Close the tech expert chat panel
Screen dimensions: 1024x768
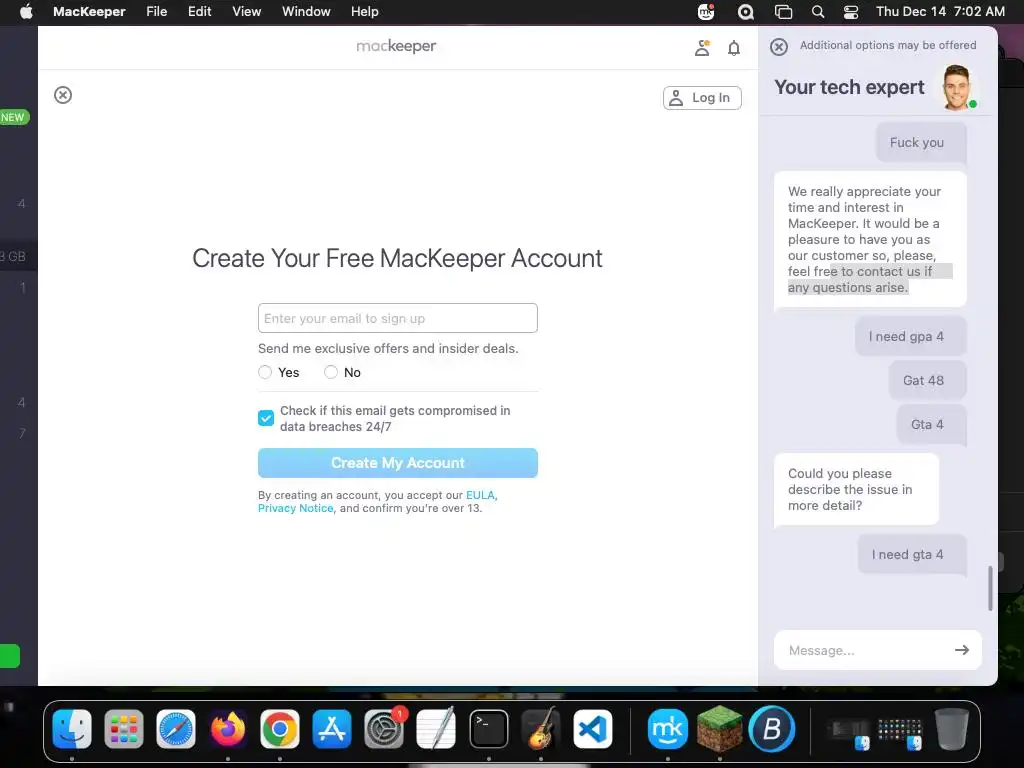778,46
